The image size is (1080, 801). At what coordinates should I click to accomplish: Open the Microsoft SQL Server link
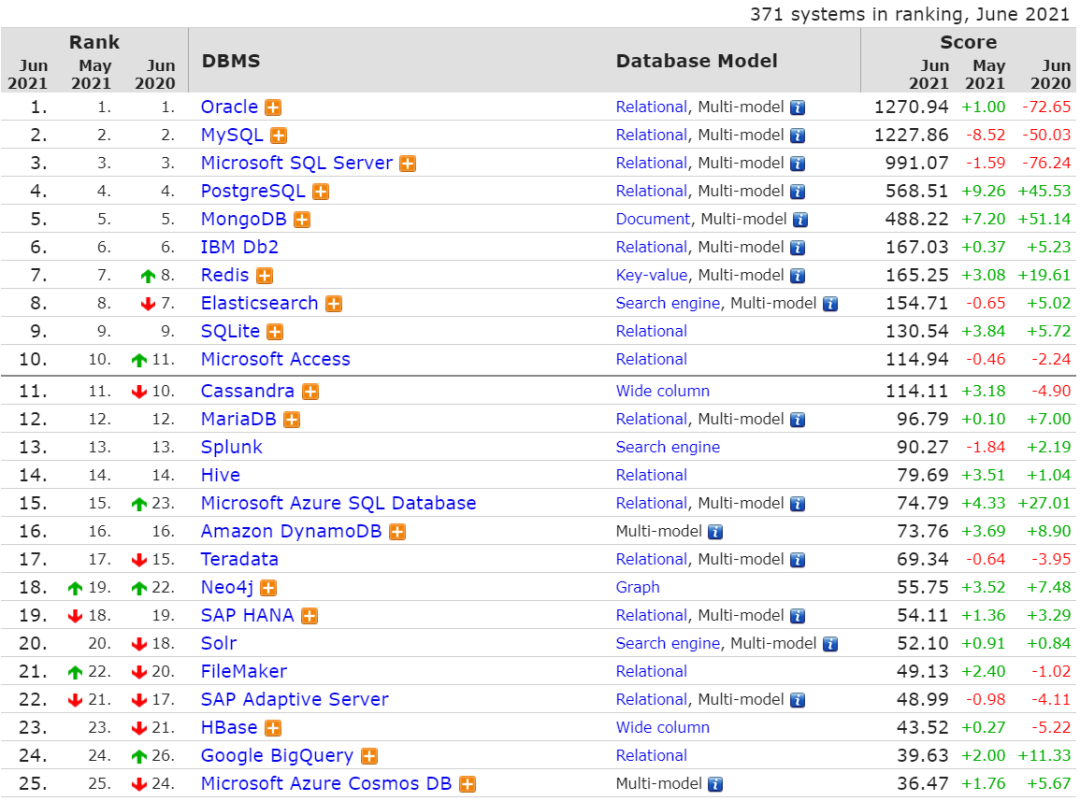coord(297,163)
